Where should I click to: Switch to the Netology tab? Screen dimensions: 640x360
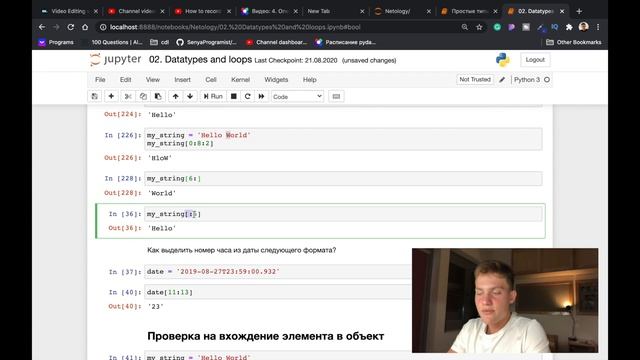[x=401, y=11]
